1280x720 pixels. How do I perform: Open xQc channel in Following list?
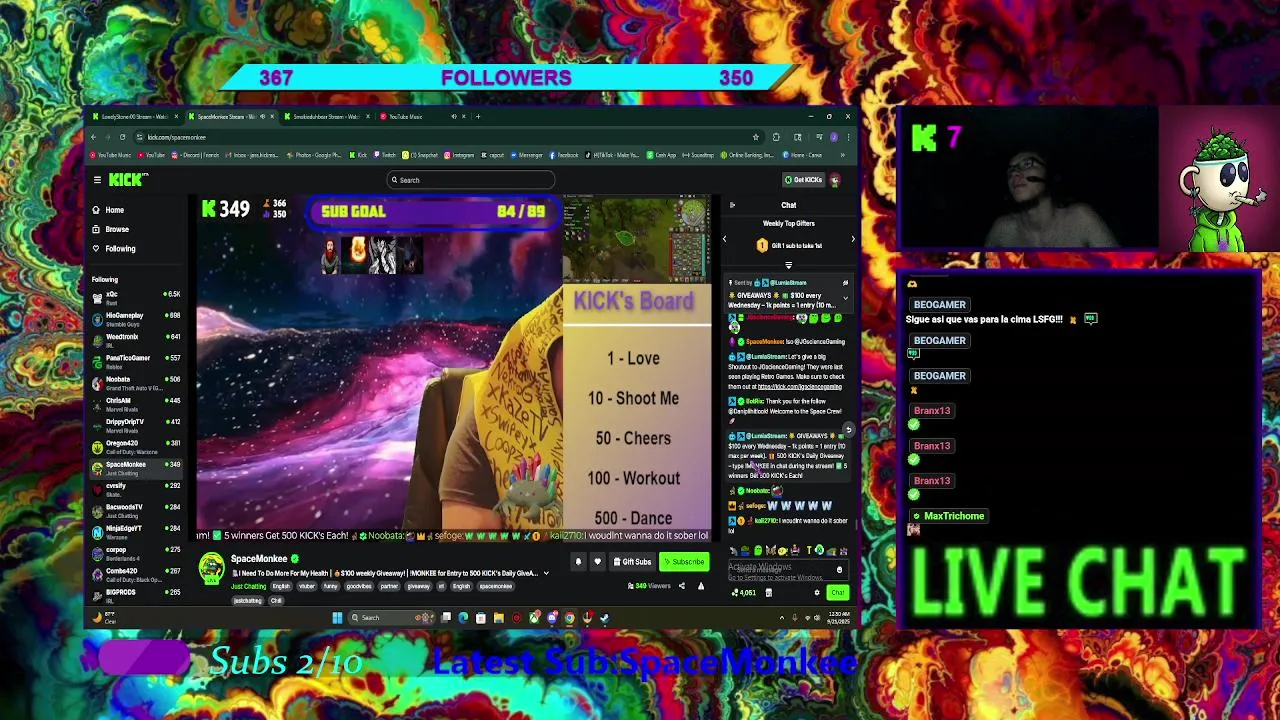(136, 297)
